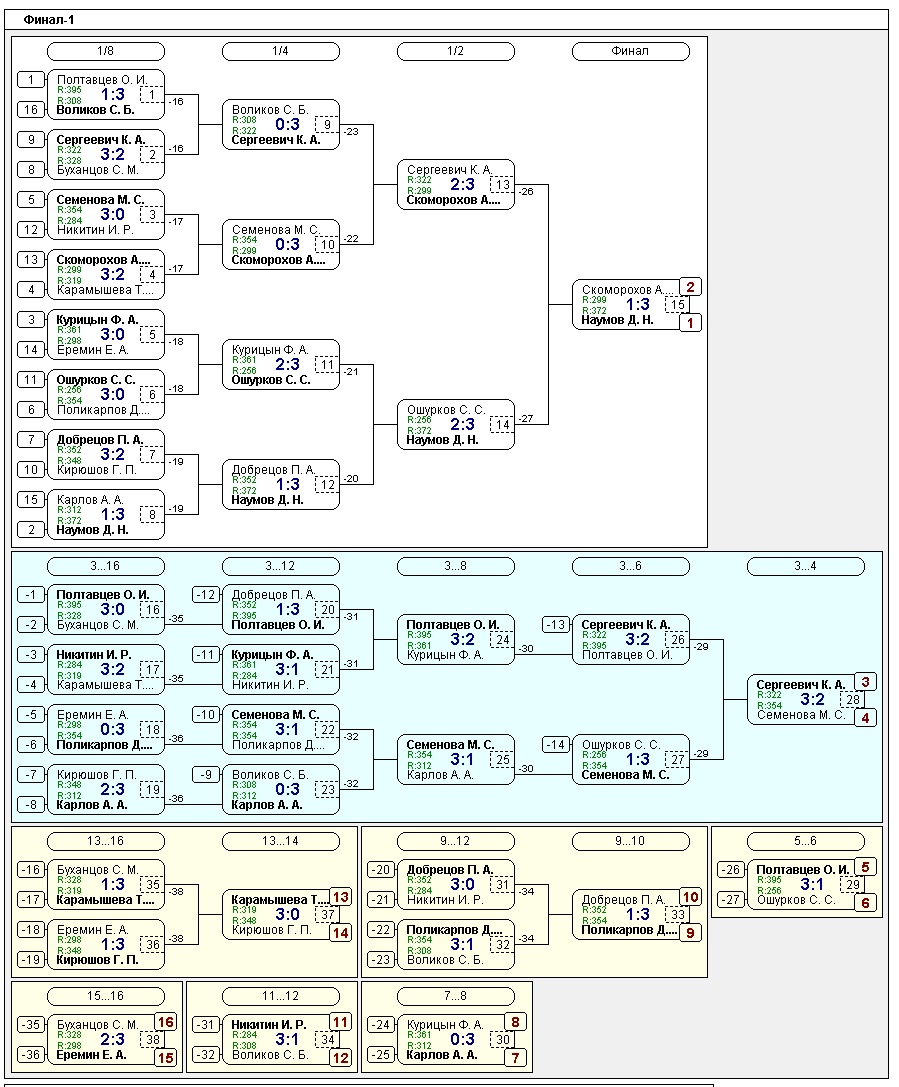Click place badge 7 beside Карлов А. А.
The image size is (899, 1087).
pyautogui.click(x=515, y=1058)
